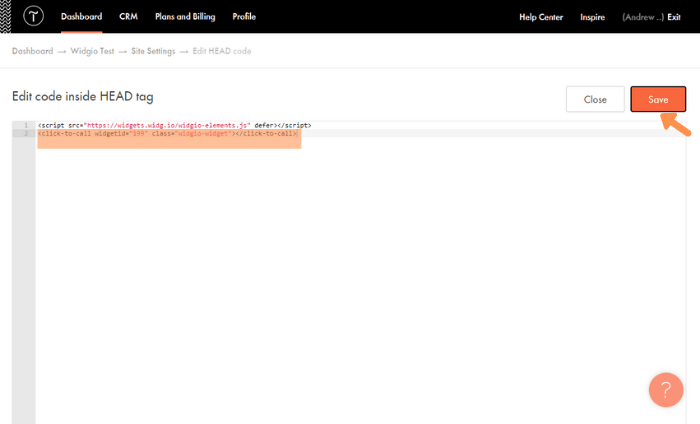Go to Dashboard via breadcrumb

tap(33, 51)
